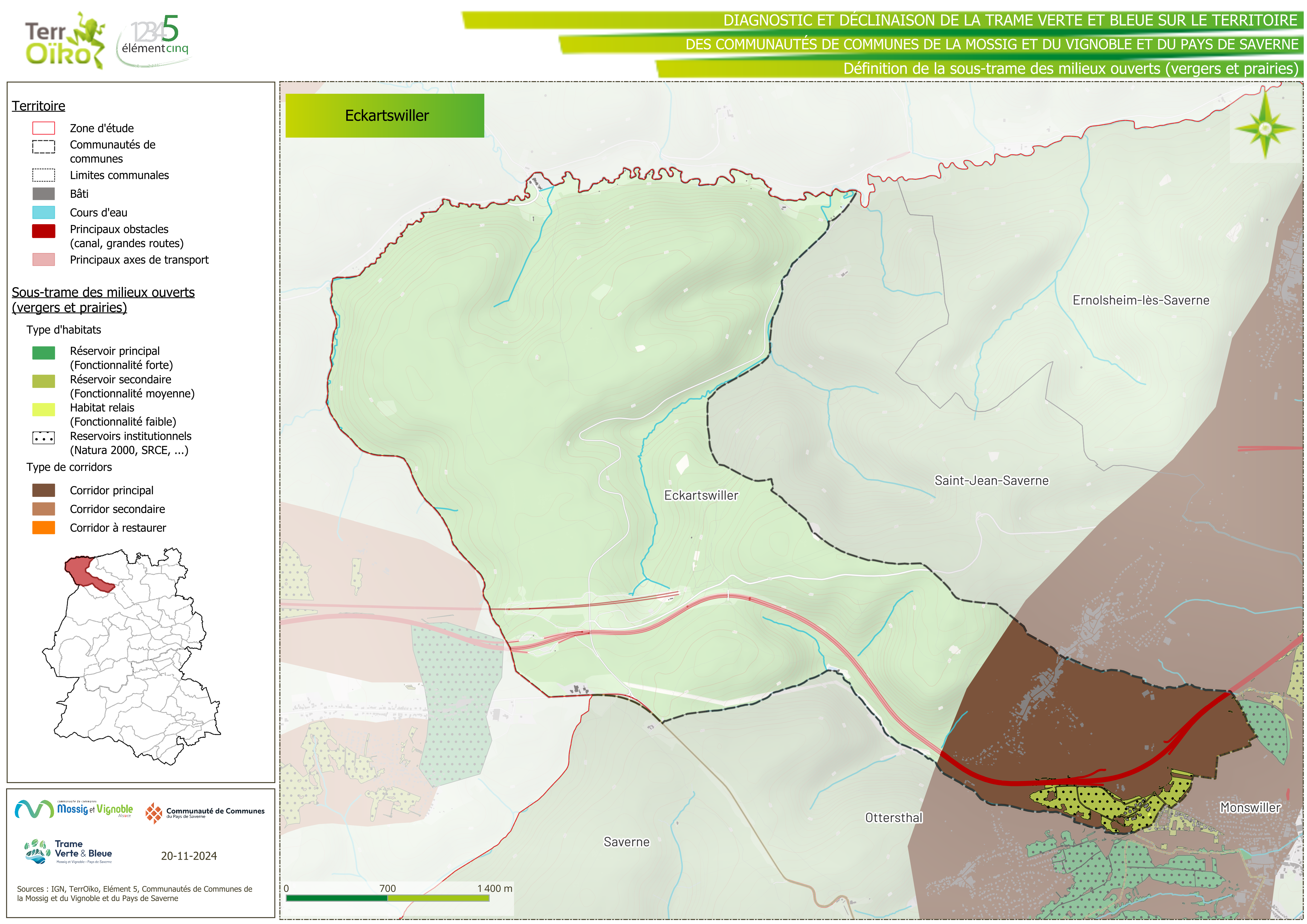
Task: Click the Mossig et Vignoble logo
Action: (74, 809)
